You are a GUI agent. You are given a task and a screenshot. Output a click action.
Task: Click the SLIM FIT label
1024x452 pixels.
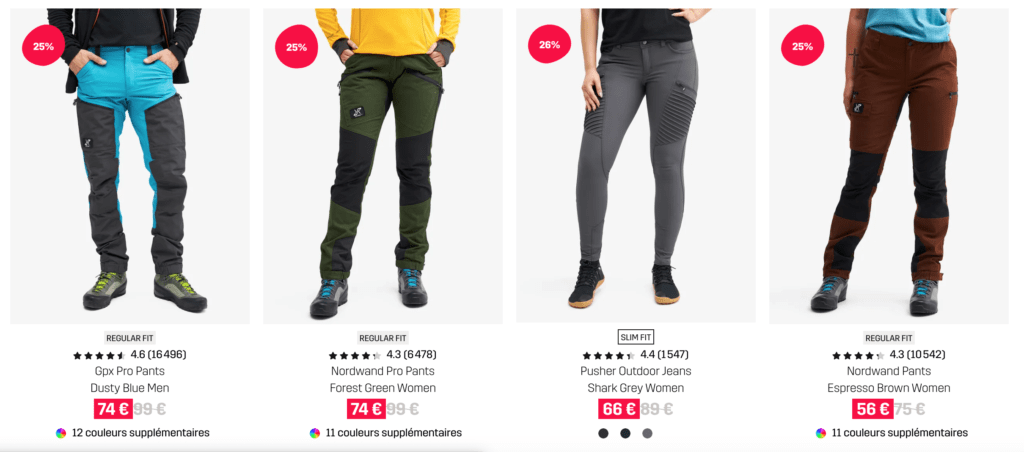pyautogui.click(x=636, y=337)
